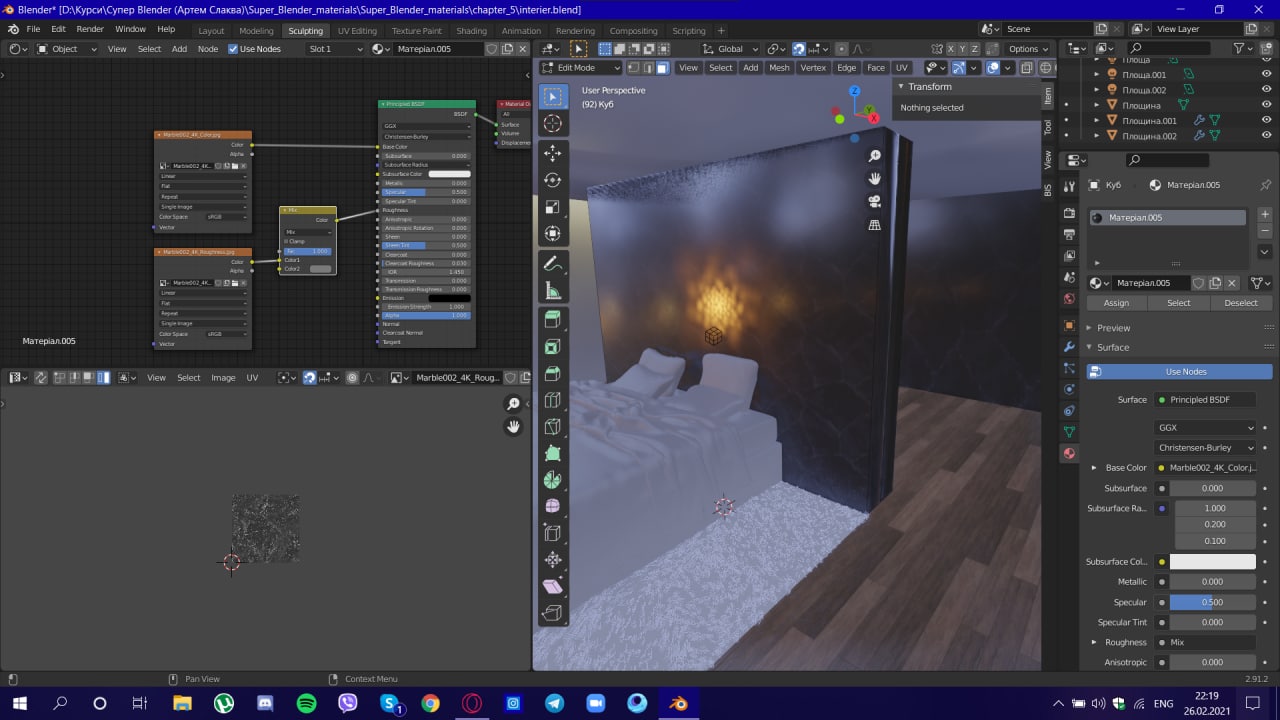Open the Object Data properties tab
Image resolution: width=1280 pixels, height=720 pixels.
[x=1069, y=432]
